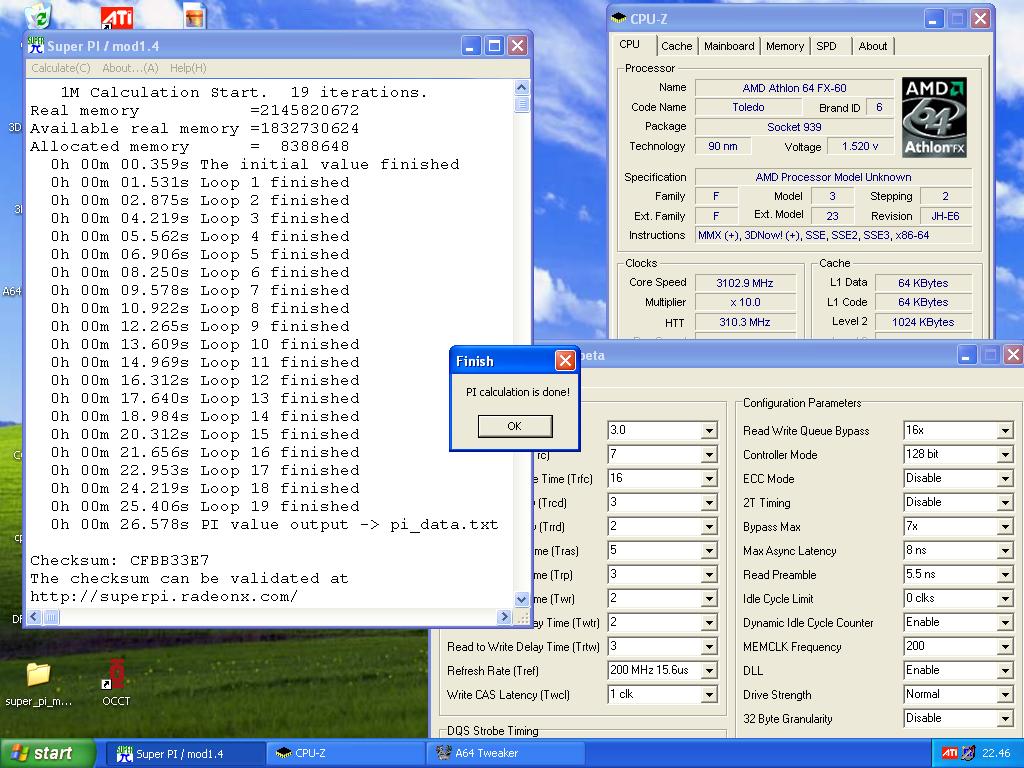Image resolution: width=1024 pixels, height=768 pixels.
Task: Activate A64 Tweaker from the taskbar
Action: pyautogui.click(x=506, y=754)
